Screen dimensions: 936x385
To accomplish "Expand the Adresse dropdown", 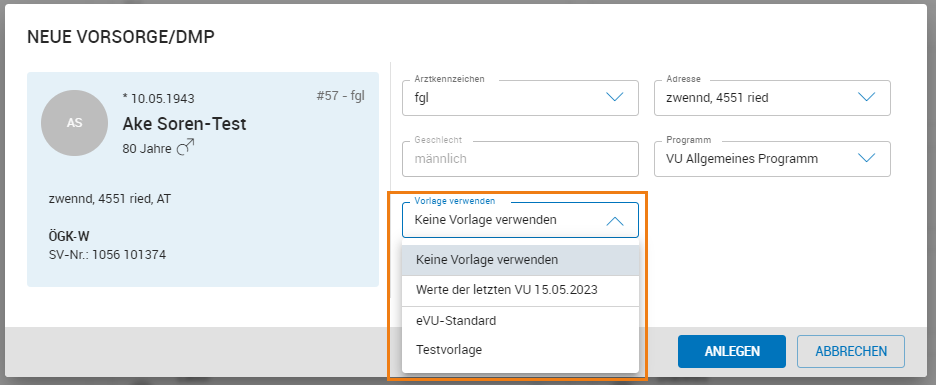I will (772, 98).
